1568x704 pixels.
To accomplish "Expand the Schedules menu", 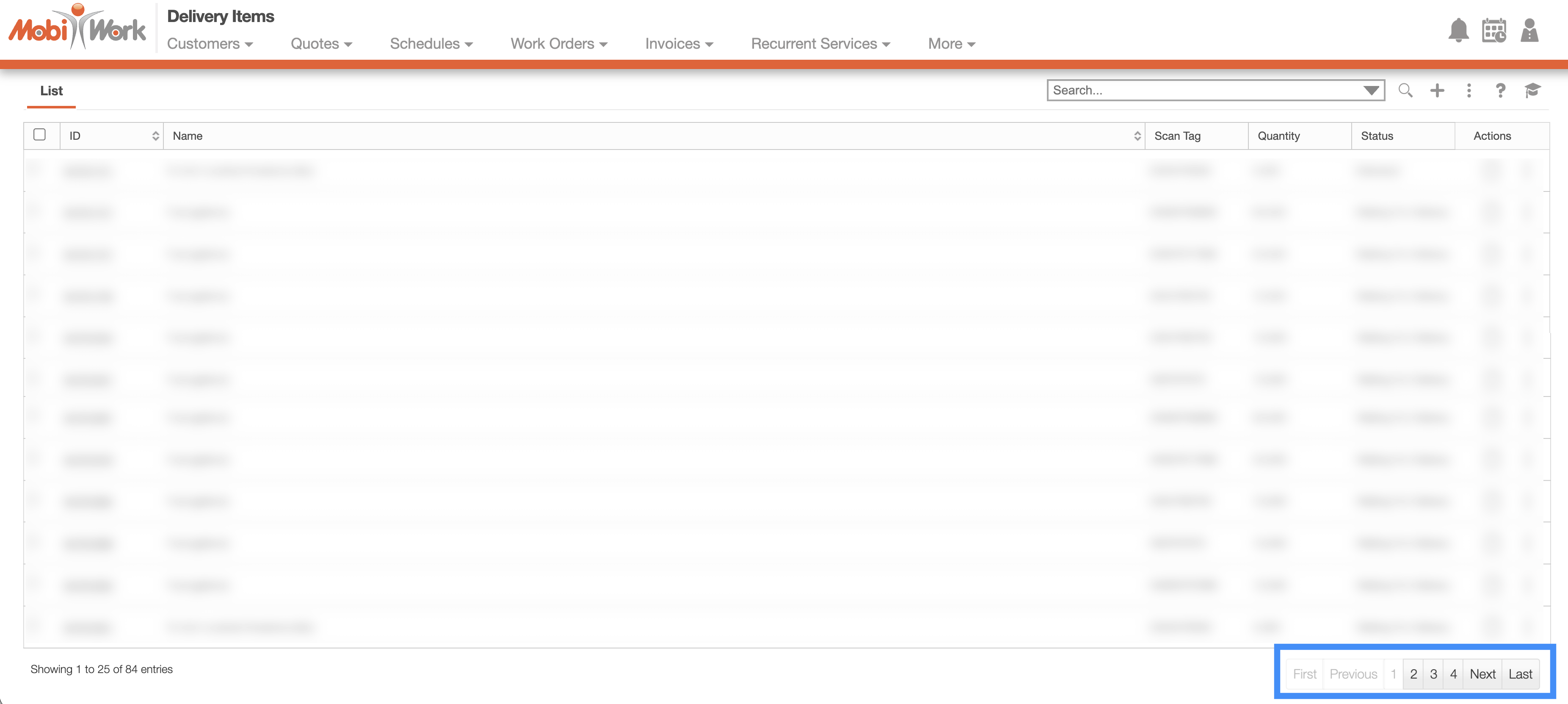I will point(431,44).
